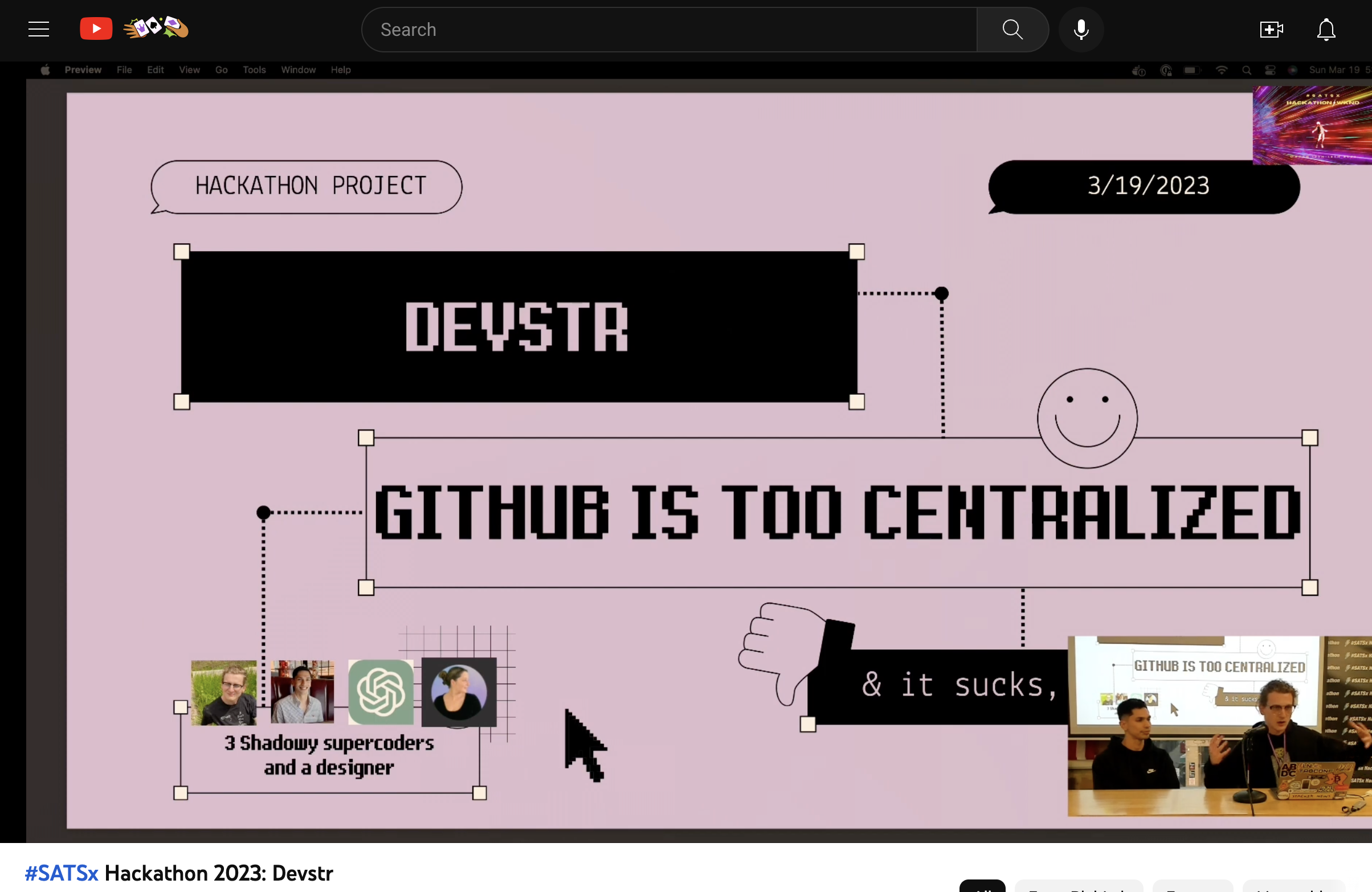Select the 'All' filter chip
Image resolution: width=1372 pixels, height=892 pixels.
[982, 887]
